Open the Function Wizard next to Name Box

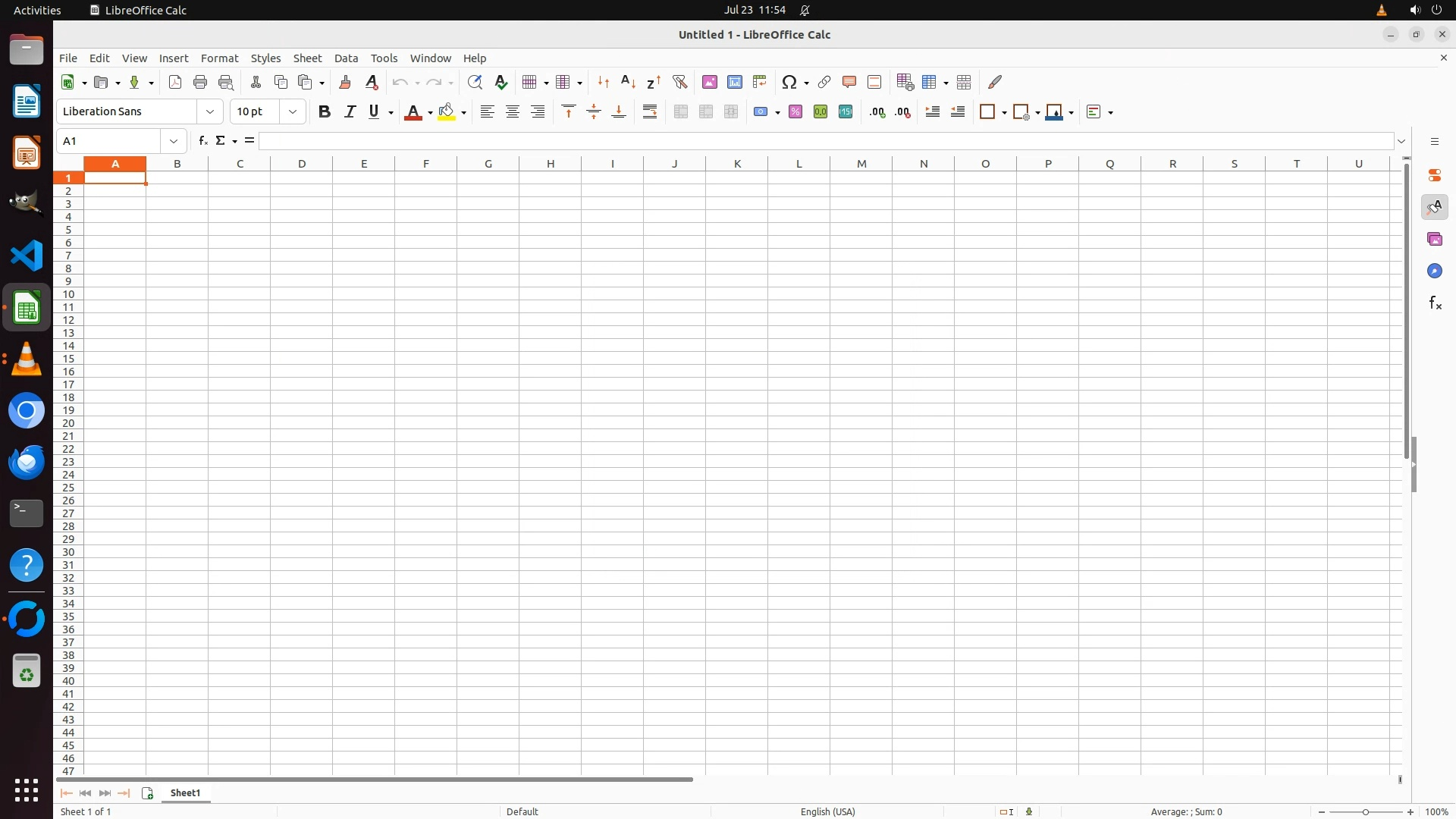point(202,141)
